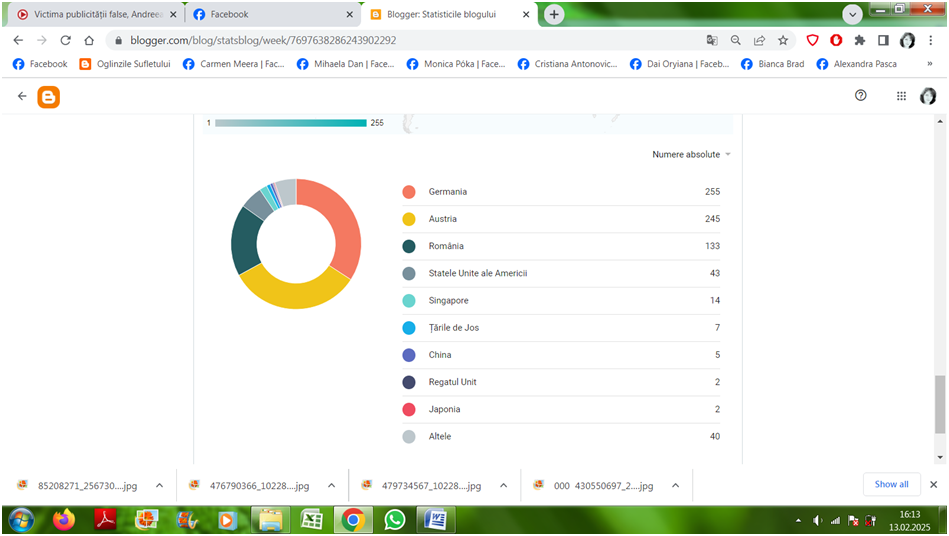
Task: Expand the Numere absolute dropdown
Action: click(691, 154)
